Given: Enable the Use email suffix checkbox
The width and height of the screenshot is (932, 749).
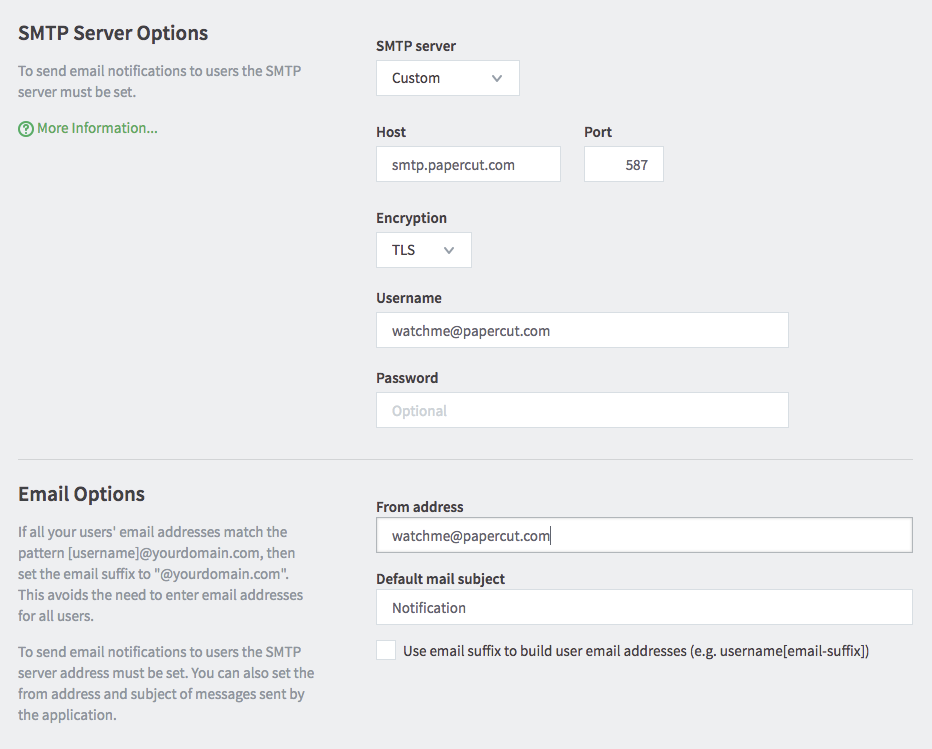Looking at the screenshot, I should (x=386, y=650).
